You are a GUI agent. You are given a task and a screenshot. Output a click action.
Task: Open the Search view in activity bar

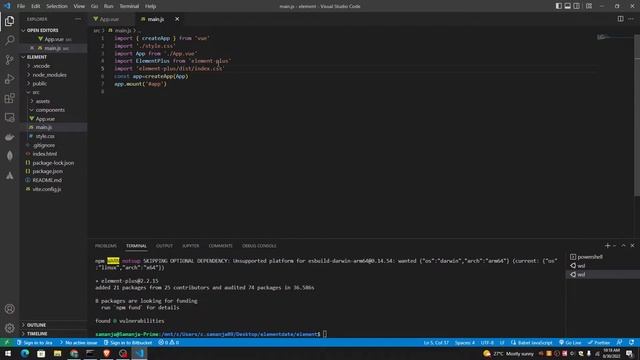pyautogui.click(x=9, y=40)
